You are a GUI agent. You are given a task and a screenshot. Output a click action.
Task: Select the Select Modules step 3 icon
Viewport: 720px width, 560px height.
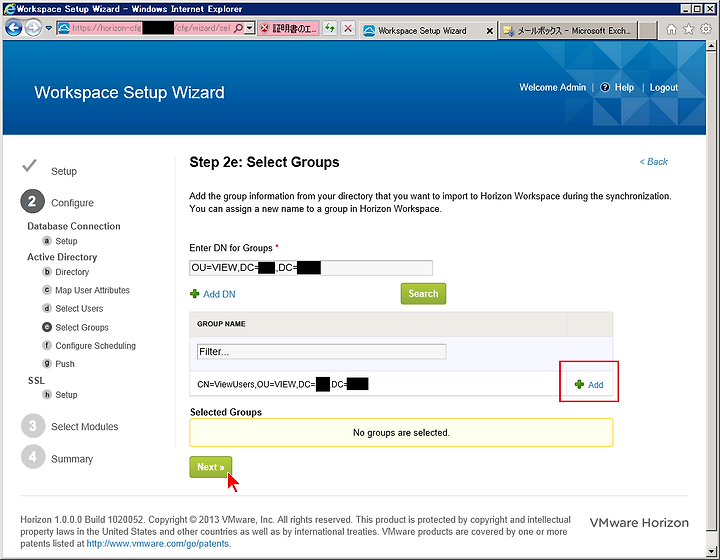coord(33,426)
